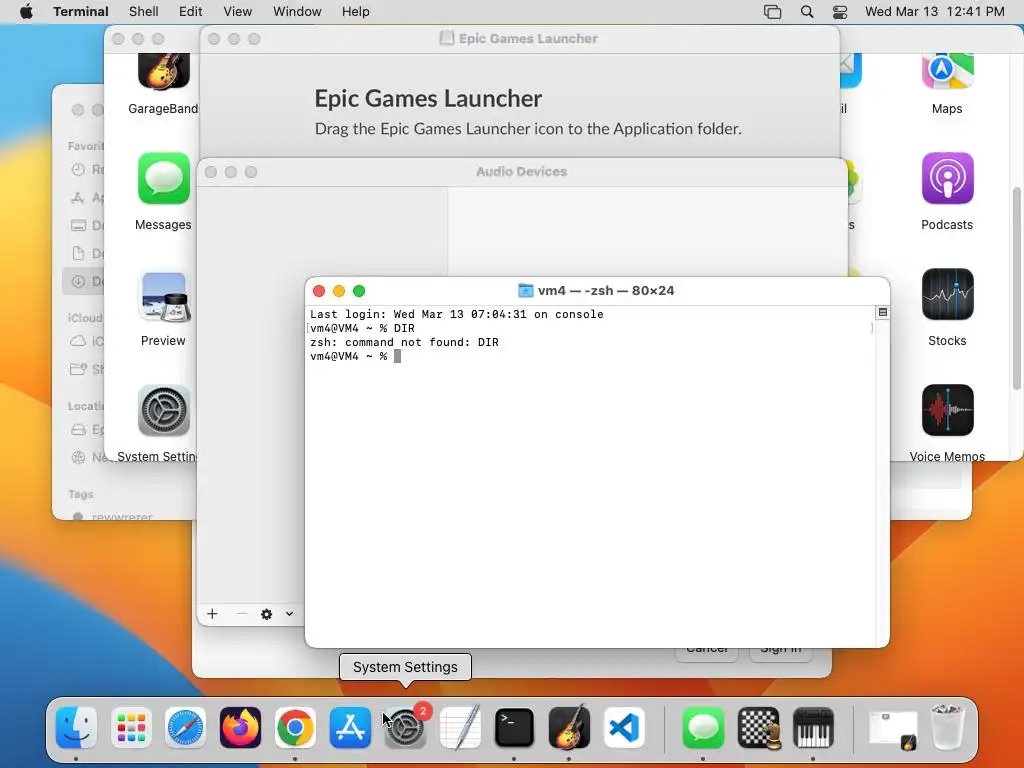The width and height of the screenshot is (1024, 768).
Task: Open Audio MIDI Setup piano icon in Dock
Action: pyautogui.click(x=813, y=728)
